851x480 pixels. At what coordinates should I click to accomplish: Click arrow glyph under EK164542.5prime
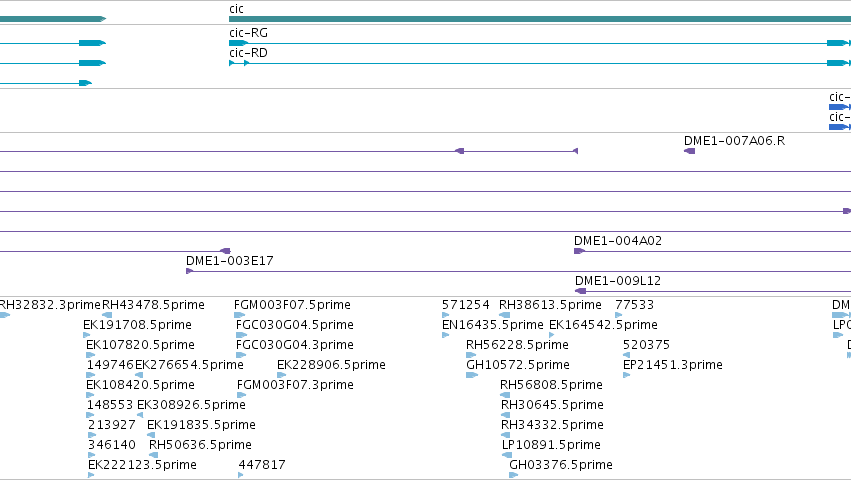551,335
